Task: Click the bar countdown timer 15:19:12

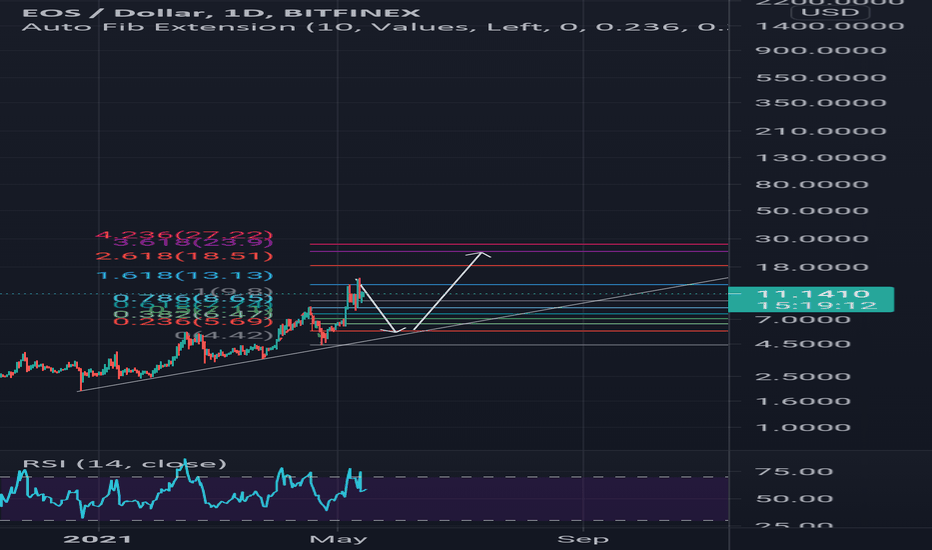Action: (817, 306)
